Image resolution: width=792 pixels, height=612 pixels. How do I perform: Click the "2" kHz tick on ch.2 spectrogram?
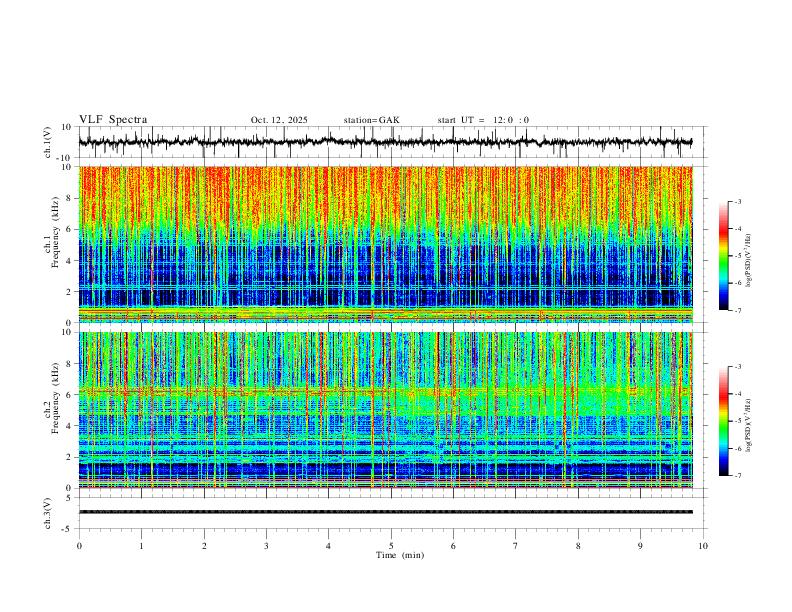[x=69, y=457]
